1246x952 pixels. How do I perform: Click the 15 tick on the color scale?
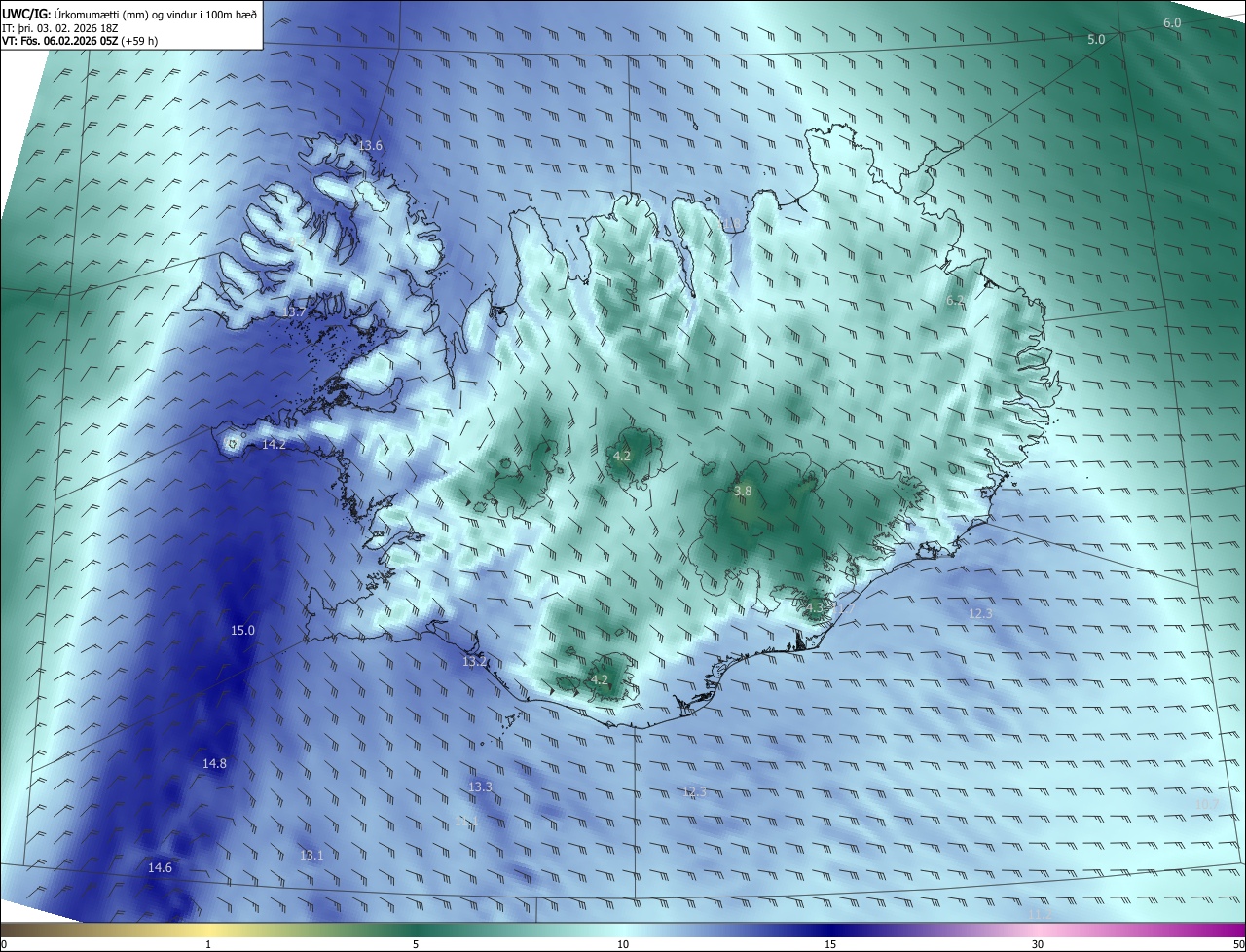point(830,944)
